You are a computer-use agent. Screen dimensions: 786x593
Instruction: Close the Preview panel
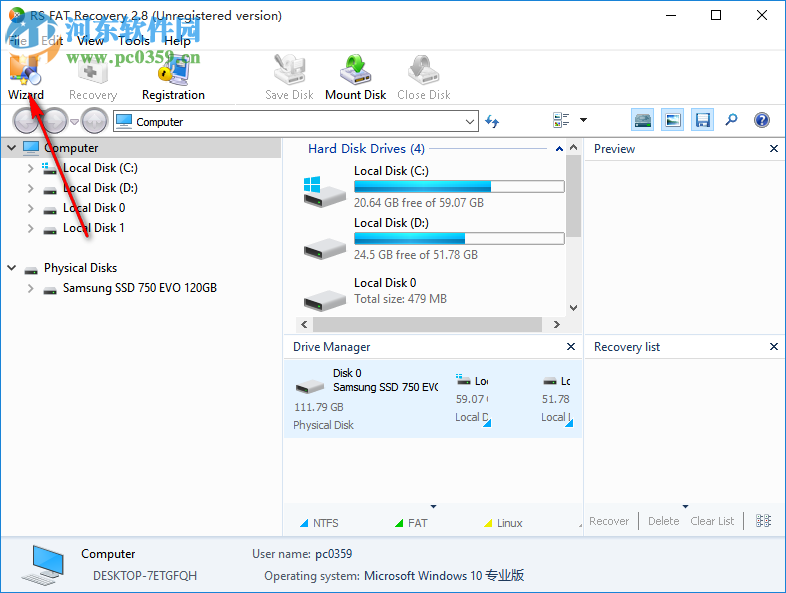point(773,148)
